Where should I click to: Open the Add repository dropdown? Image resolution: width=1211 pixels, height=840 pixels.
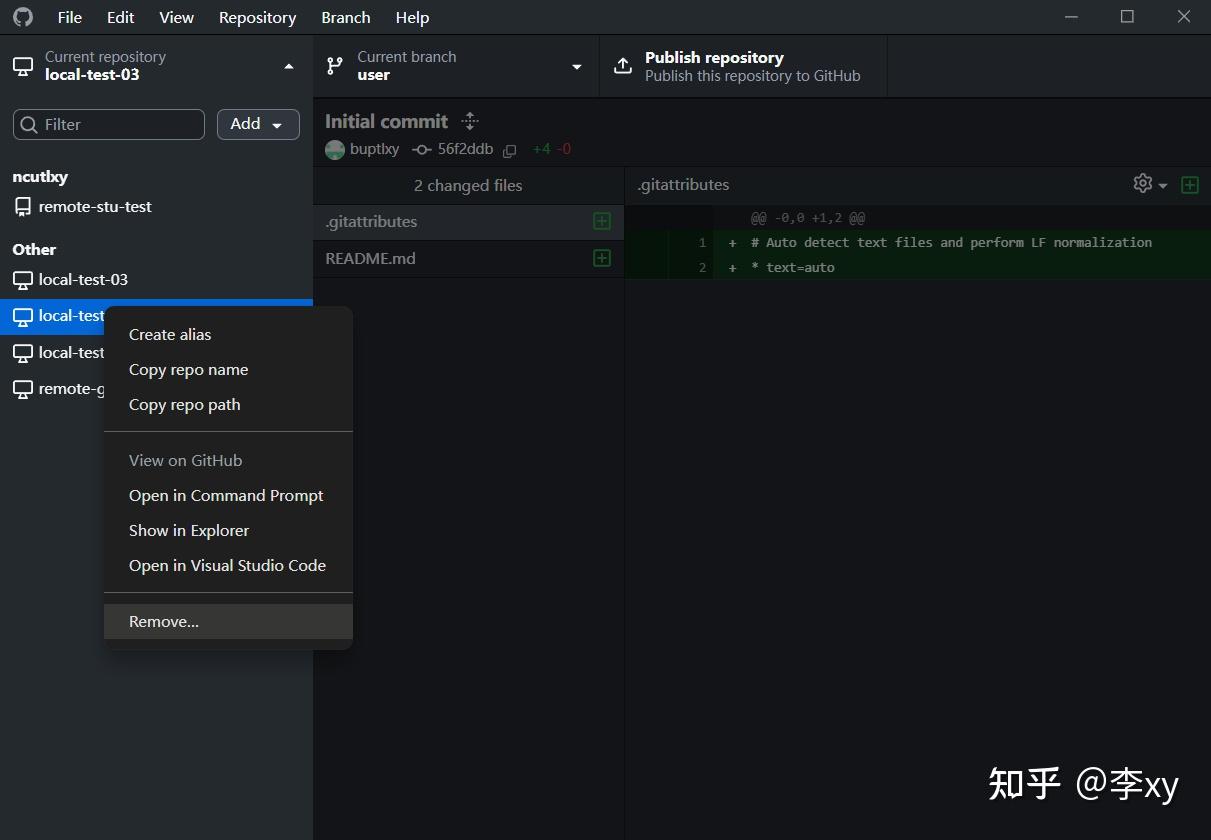[258, 124]
